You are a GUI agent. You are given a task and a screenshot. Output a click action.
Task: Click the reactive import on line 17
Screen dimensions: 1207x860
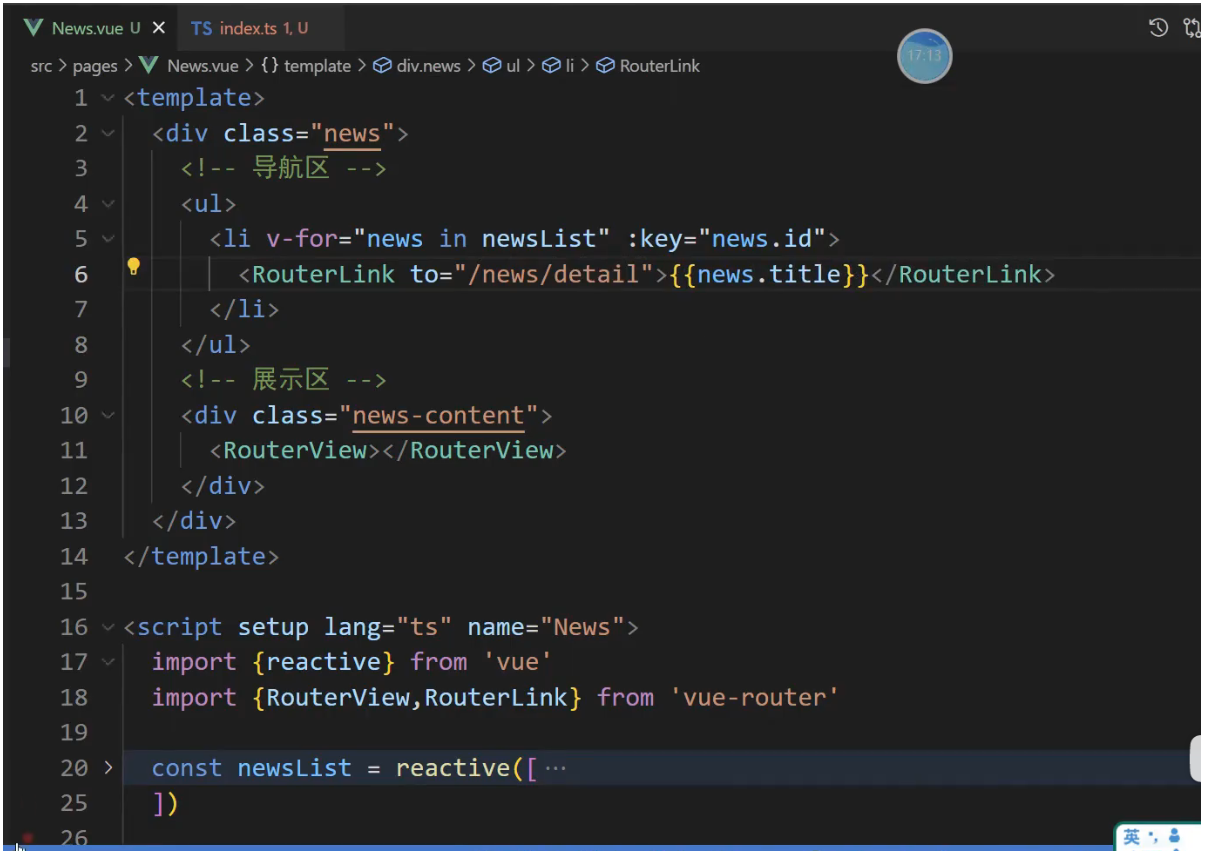[324, 662]
